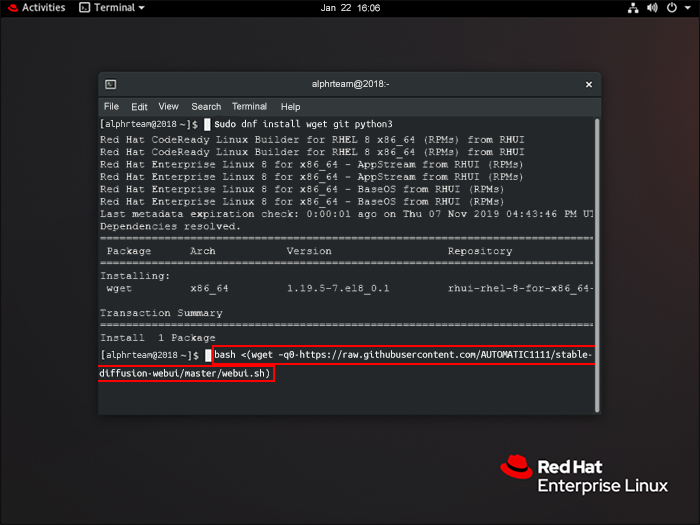Click the window title 'alphrteam@2018:-'
700x525 pixels.
[x=350, y=84]
